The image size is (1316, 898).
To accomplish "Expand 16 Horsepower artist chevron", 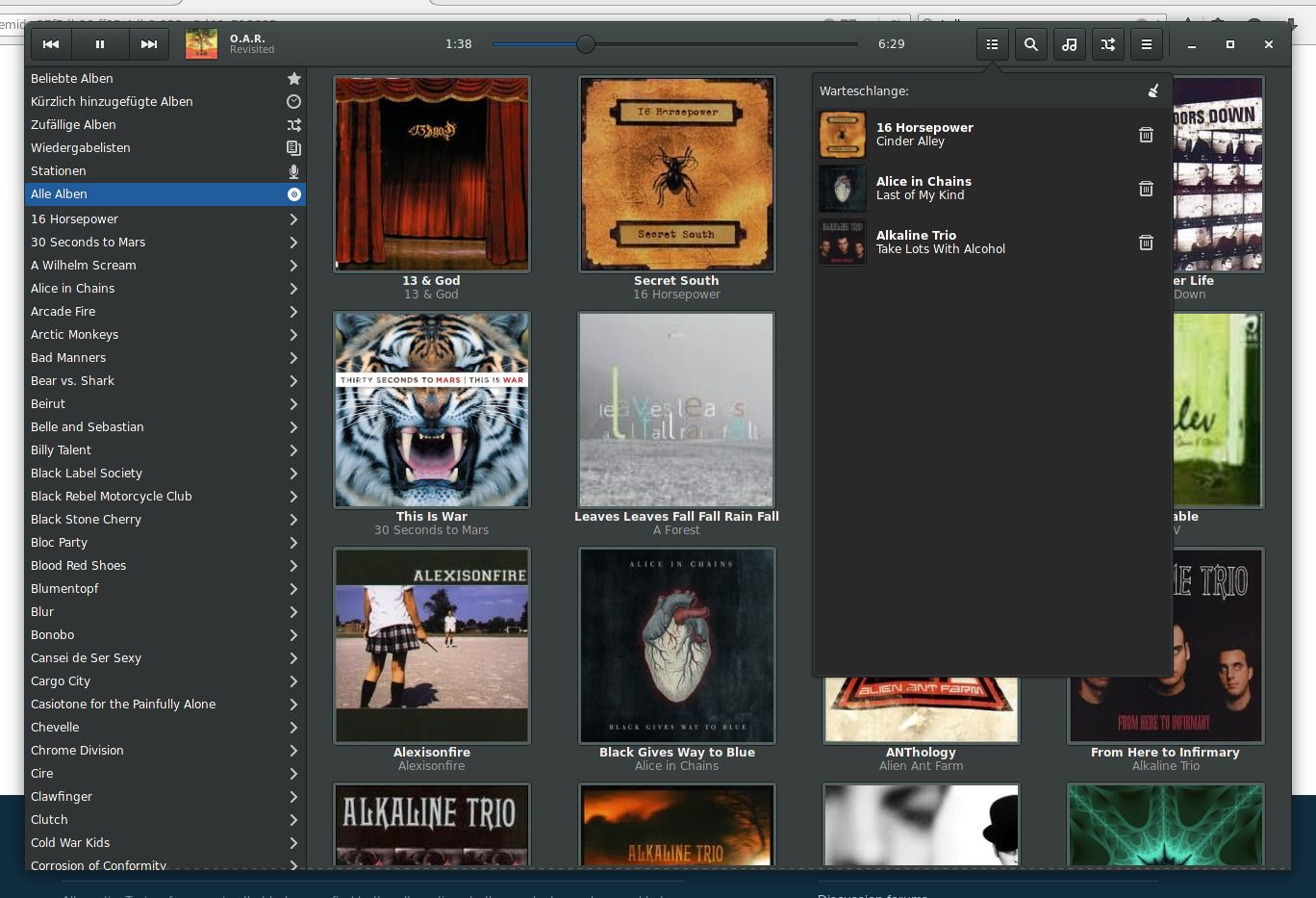I will tap(293, 219).
